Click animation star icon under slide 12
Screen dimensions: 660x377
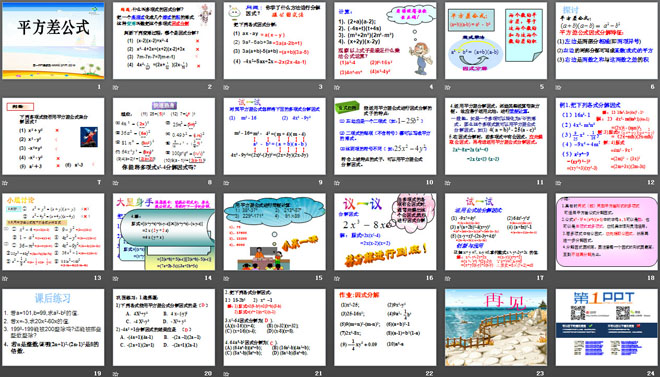(x=559, y=183)
